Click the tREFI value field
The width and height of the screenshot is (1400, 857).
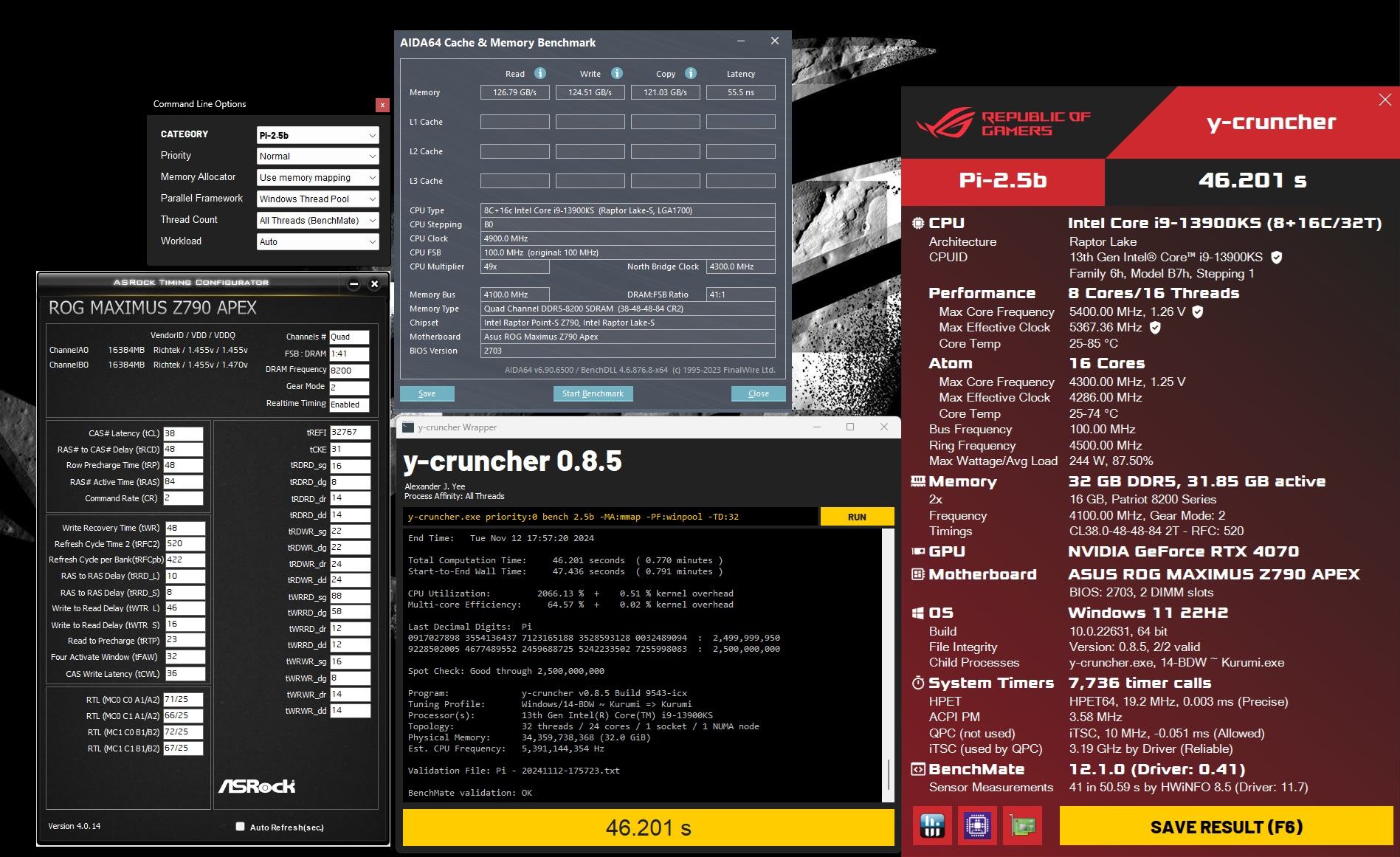(x=350, y=433)
